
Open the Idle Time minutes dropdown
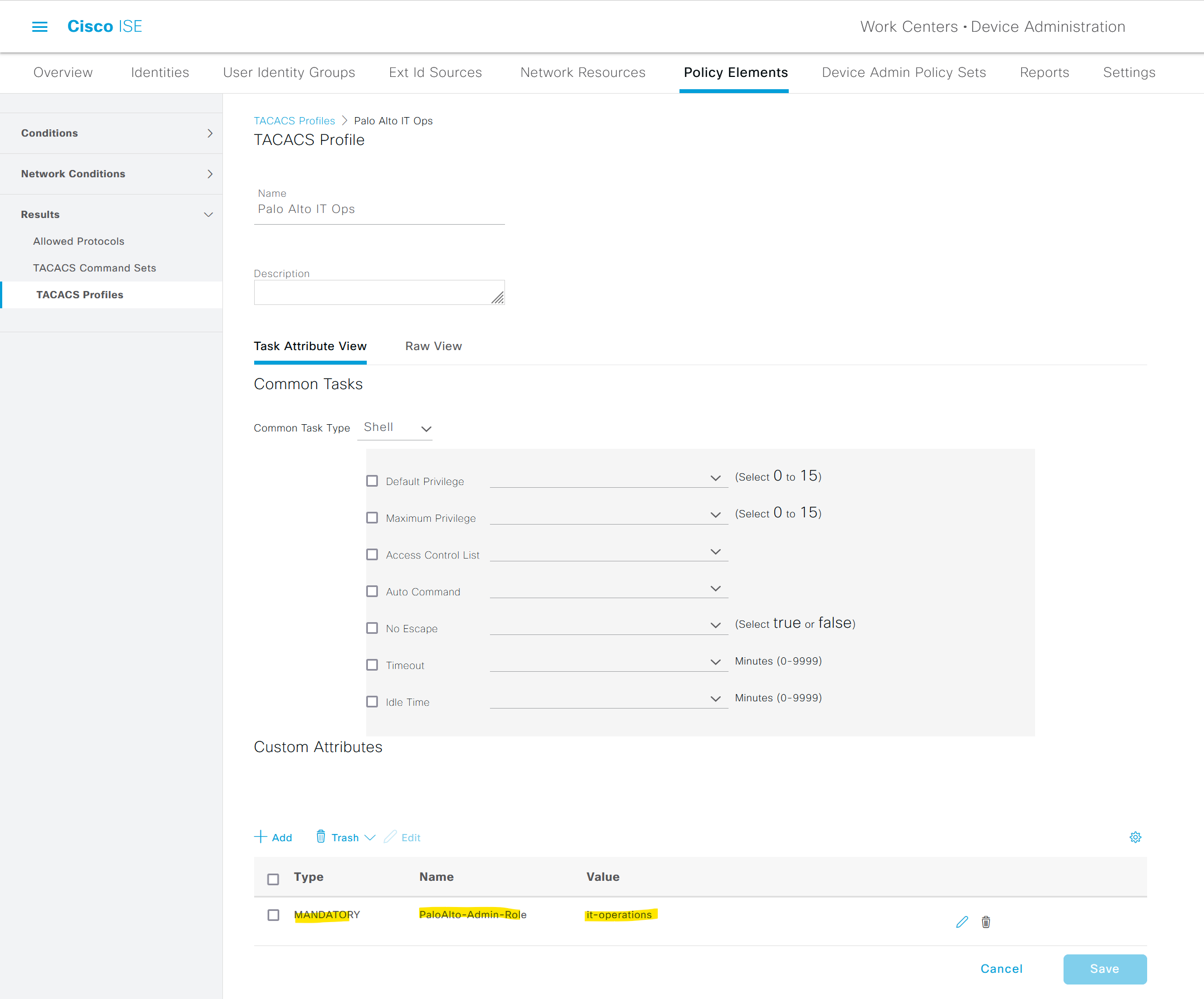tap(609, 698)
